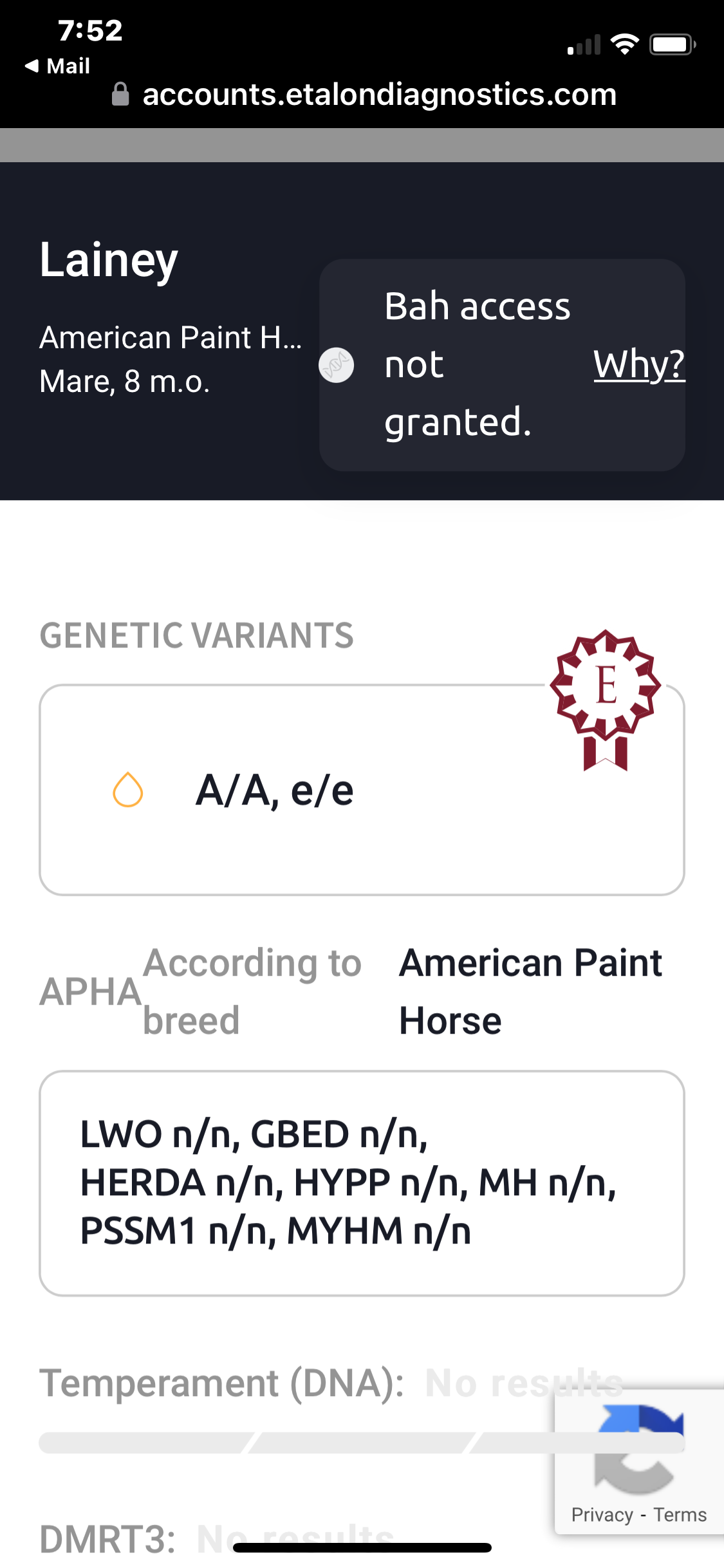The width and height of the screenshot is (724, 1568).
Task: Select the A/A, e/e genetic variants card
Action: pyautogui.click(x=362, y=790)
